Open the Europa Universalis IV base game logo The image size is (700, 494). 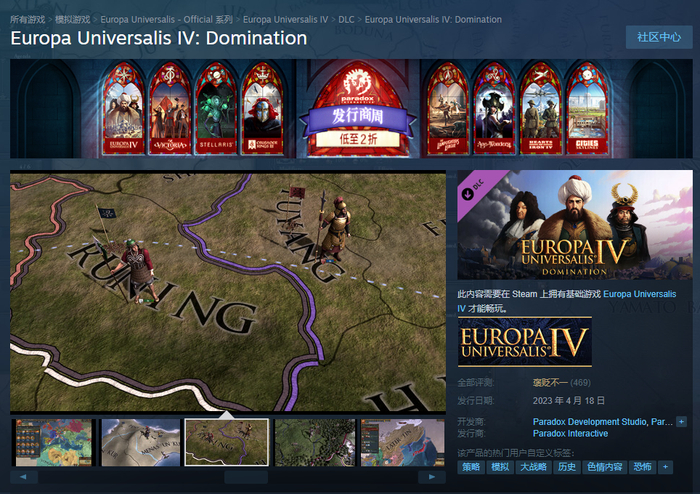pyautogui.click(x=525, y=342)
